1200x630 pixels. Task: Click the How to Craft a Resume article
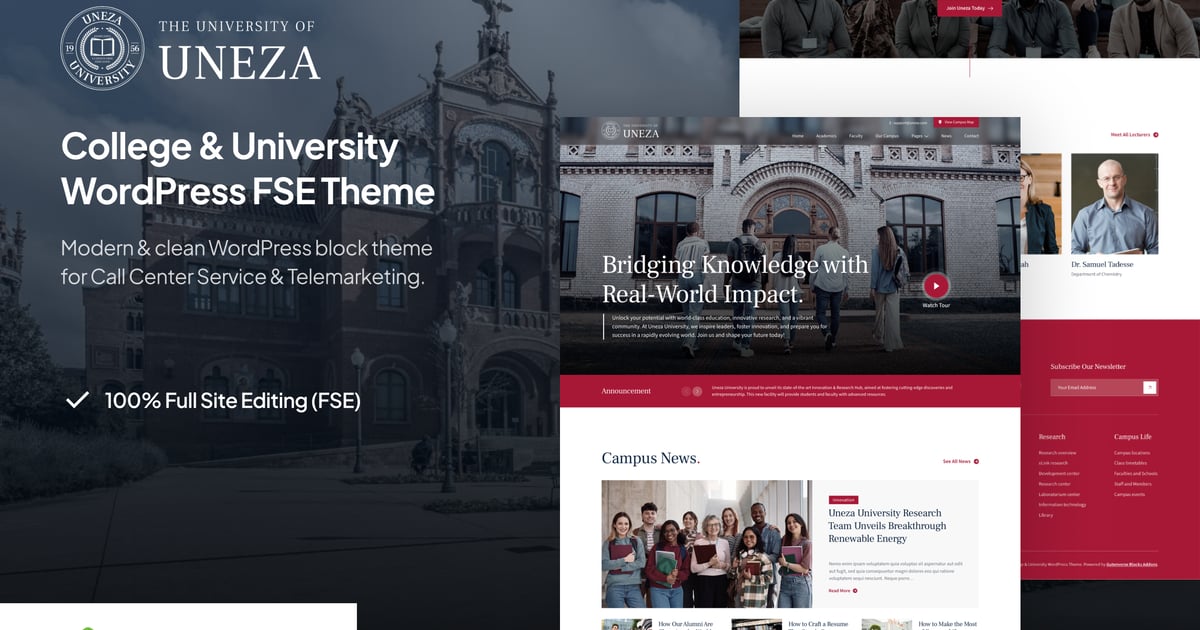click(818, 624)
